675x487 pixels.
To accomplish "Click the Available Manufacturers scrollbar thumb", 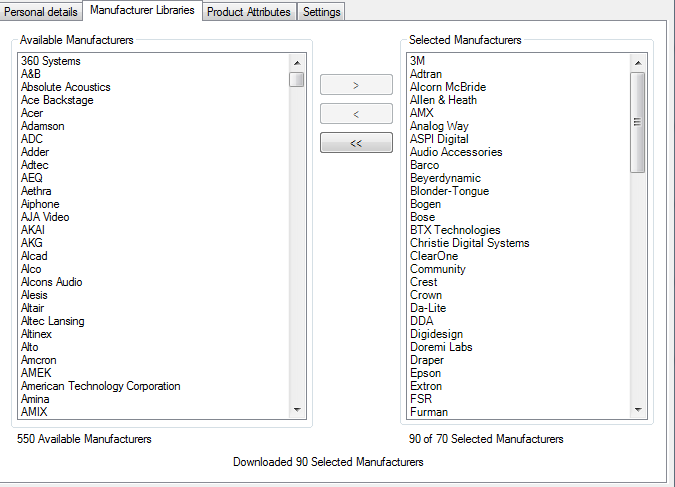I will pos(297,79).
